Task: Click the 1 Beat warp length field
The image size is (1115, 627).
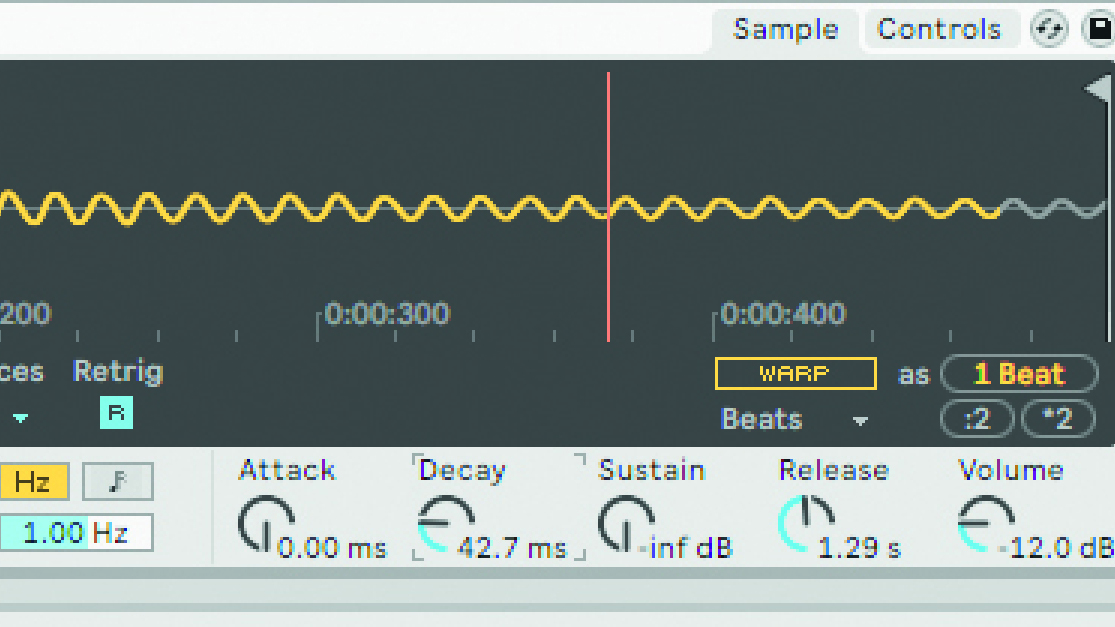Action: [1020, 373]
